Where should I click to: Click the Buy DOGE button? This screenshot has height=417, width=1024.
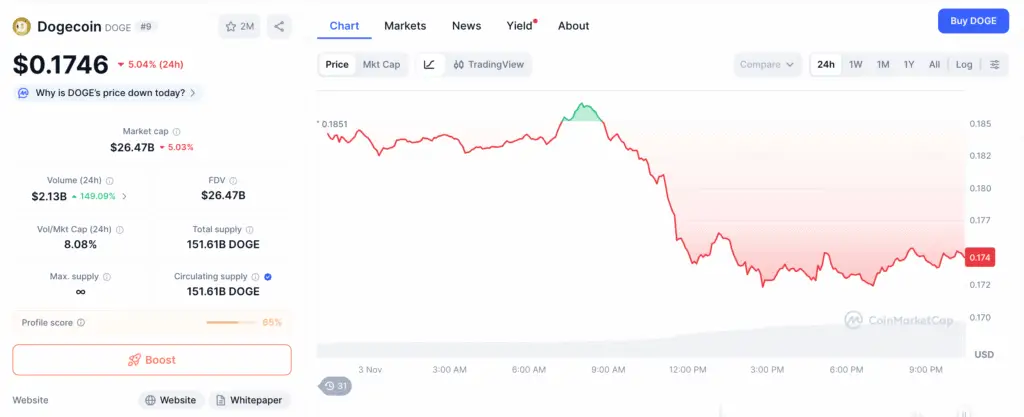tap(973, 21)
